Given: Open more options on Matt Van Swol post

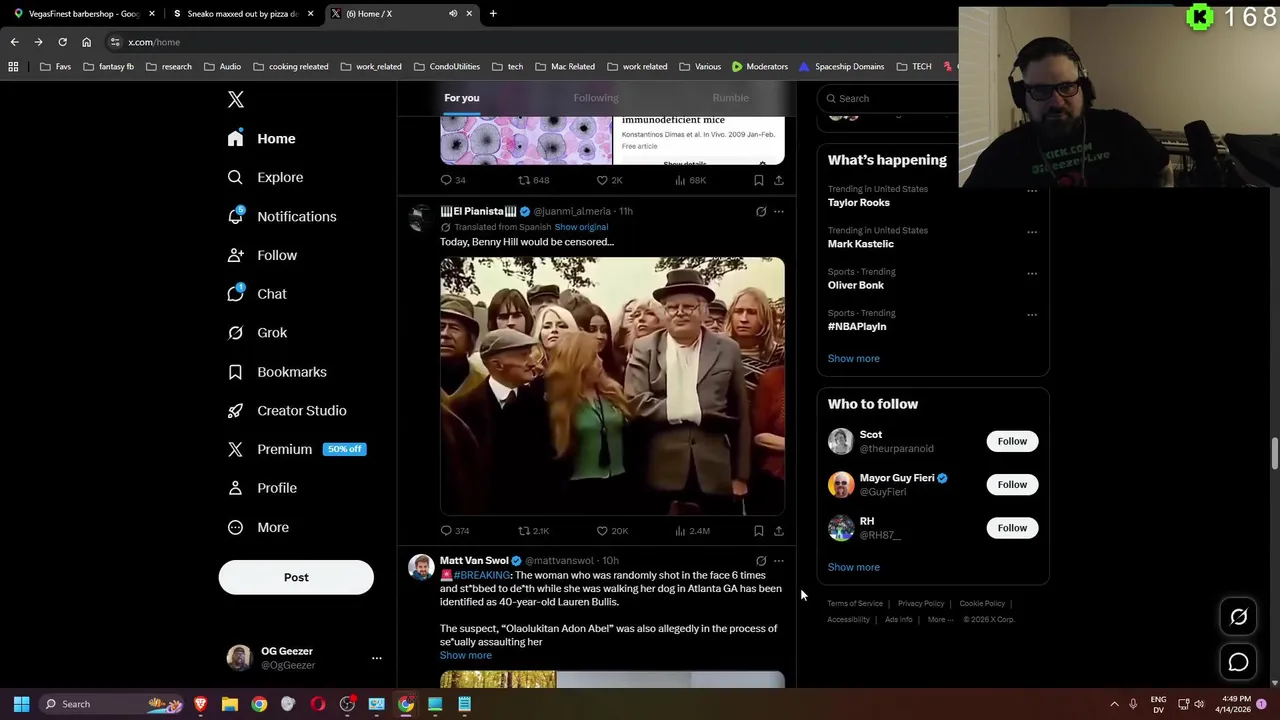Looking at the screenshot, I should click(778, 561).
